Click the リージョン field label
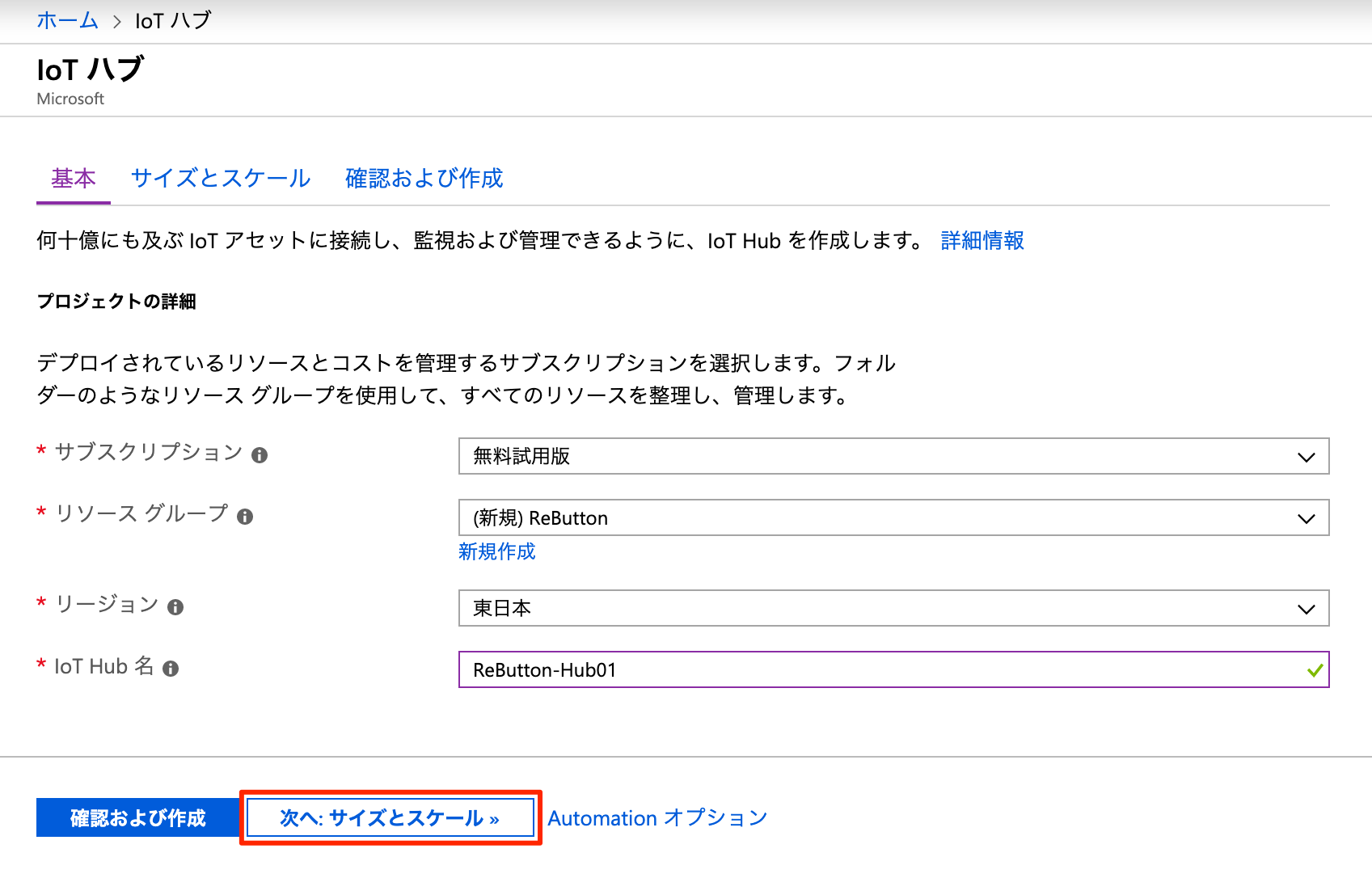The image size is (1372, 874). click(107, 604)
